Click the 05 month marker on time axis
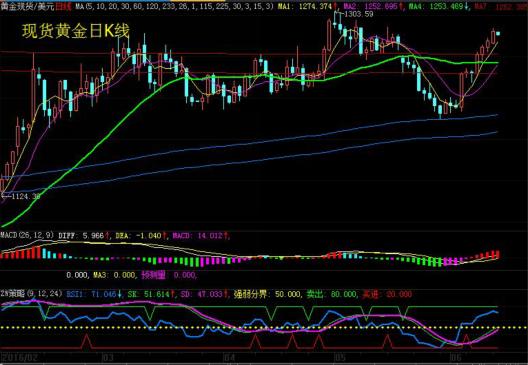Viewport: 528px width, 365px height. coord(340,357)
